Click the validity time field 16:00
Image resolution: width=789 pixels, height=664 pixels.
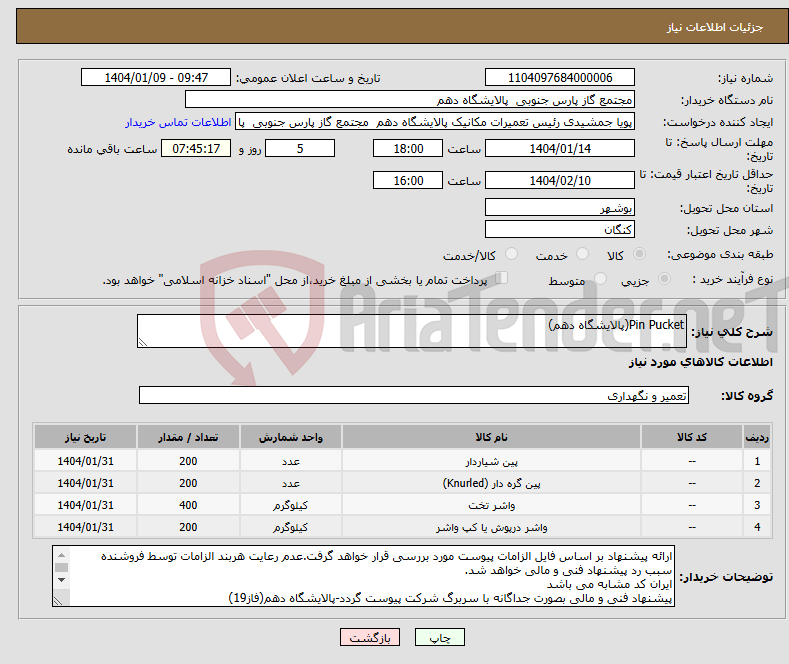(408, 180)
